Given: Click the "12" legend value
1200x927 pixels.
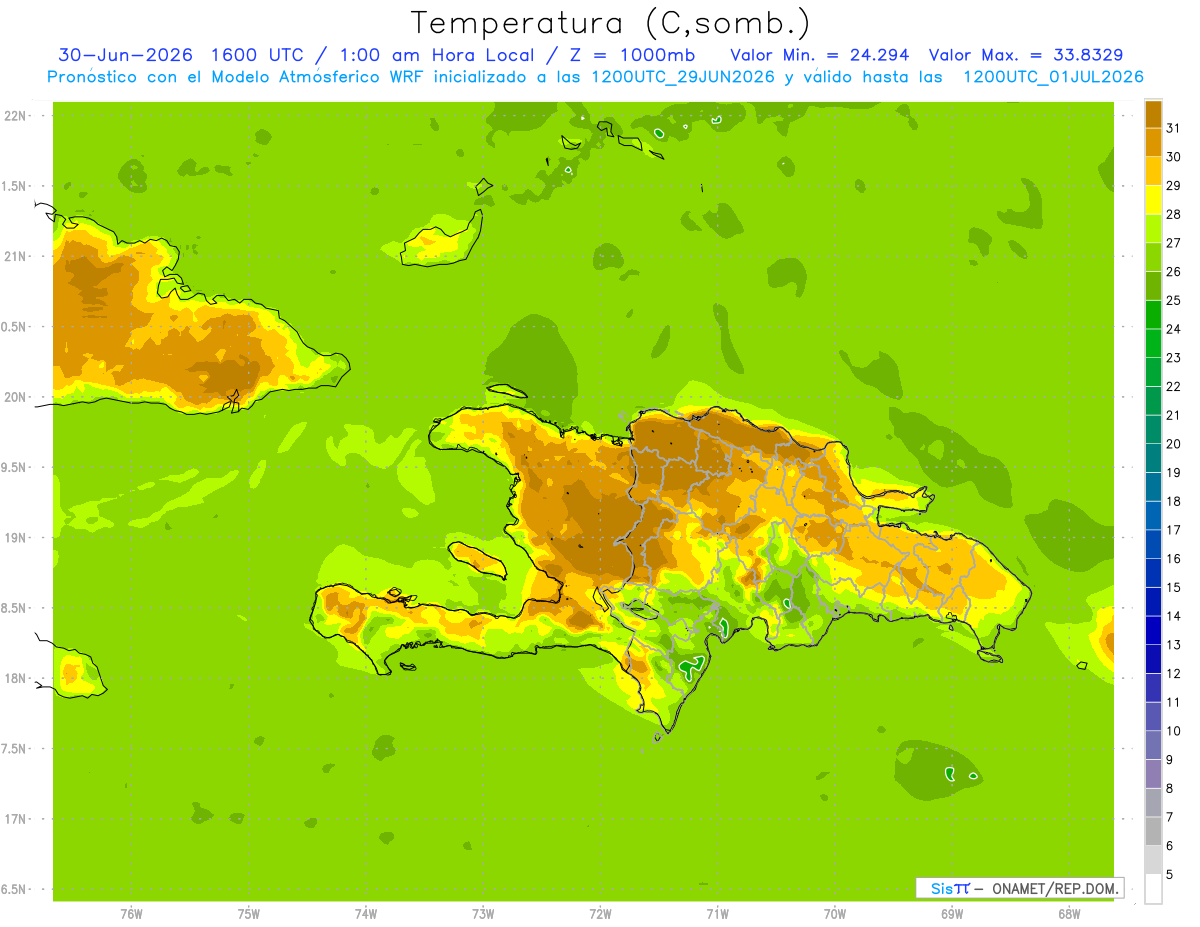Looking at the screenshot, I should 1174,674.
